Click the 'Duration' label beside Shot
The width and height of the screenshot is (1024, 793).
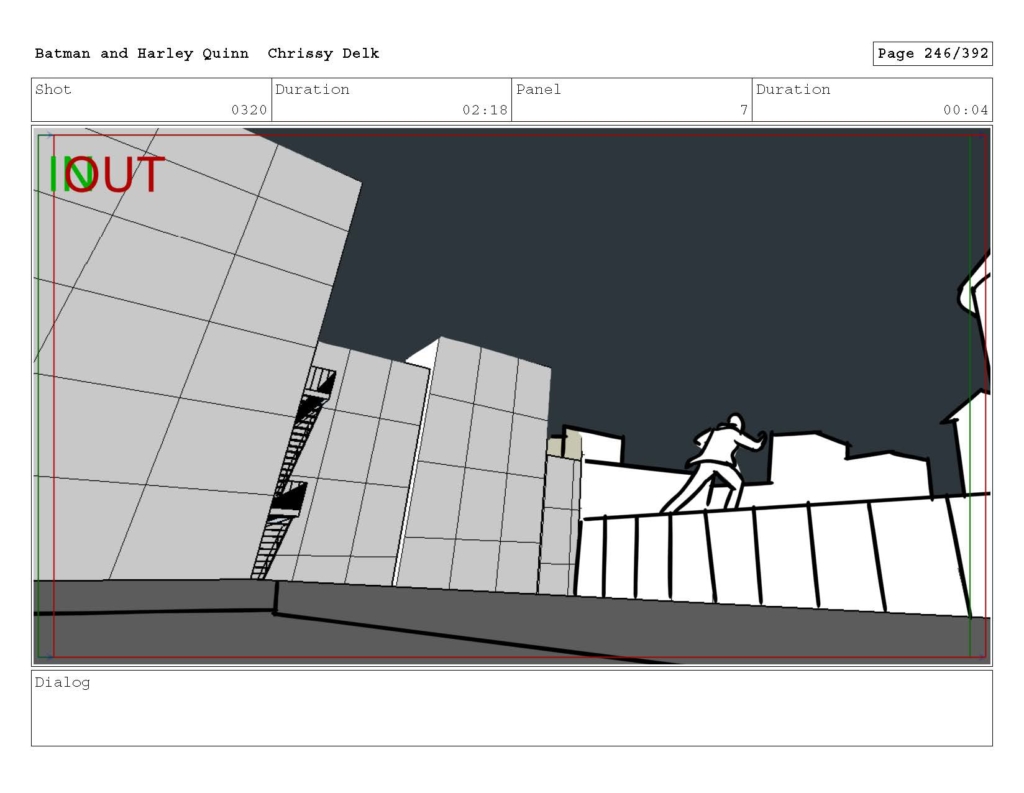click(x=312, y=89)
